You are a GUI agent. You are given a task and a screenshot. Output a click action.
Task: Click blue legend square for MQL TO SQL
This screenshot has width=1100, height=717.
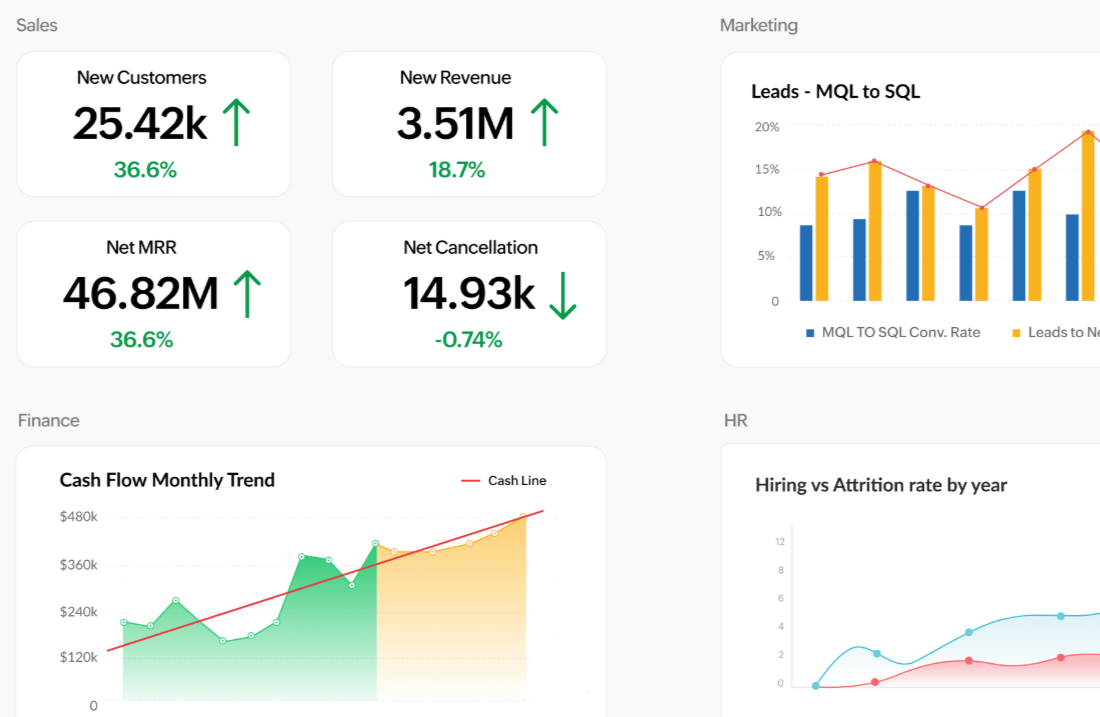tap(810, 332)
